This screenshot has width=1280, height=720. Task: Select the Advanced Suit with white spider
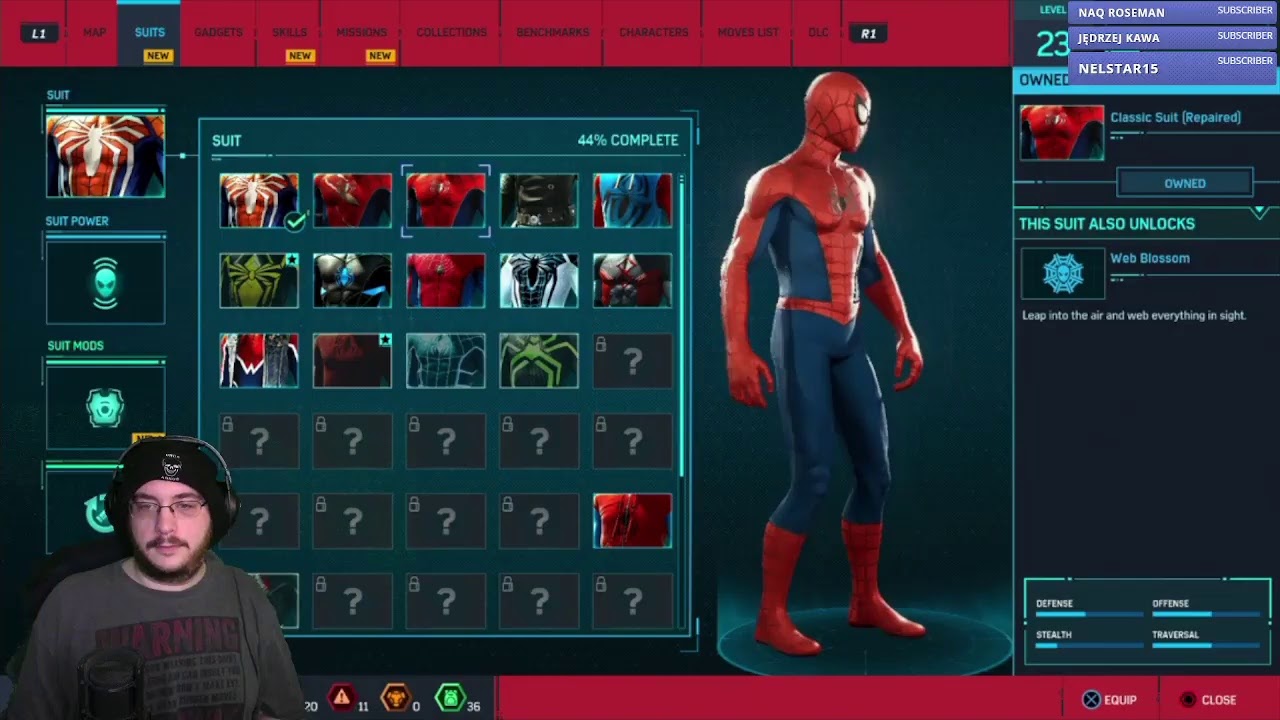pyautogui.click(x=259, y=200)
